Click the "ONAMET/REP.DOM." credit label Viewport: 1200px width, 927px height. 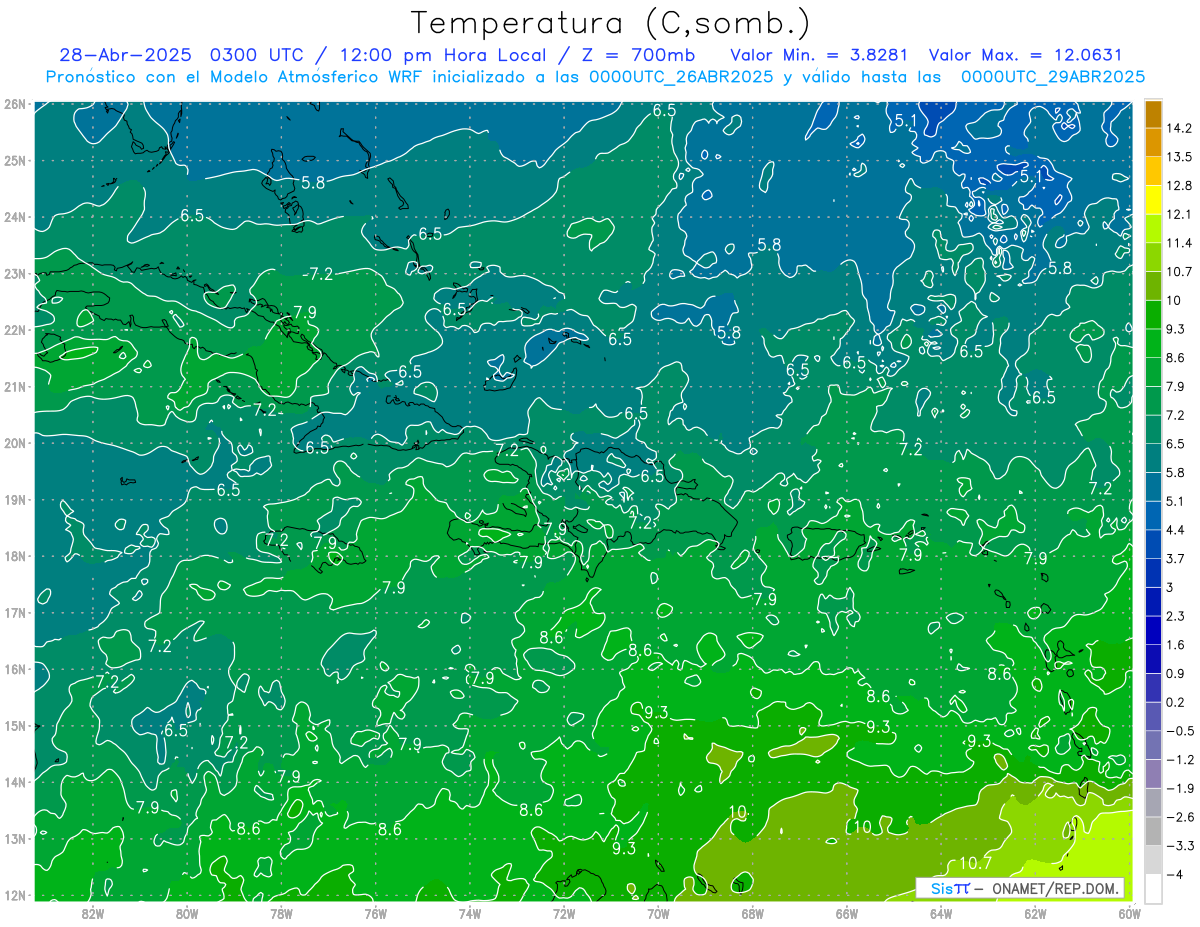[1054, 888]
